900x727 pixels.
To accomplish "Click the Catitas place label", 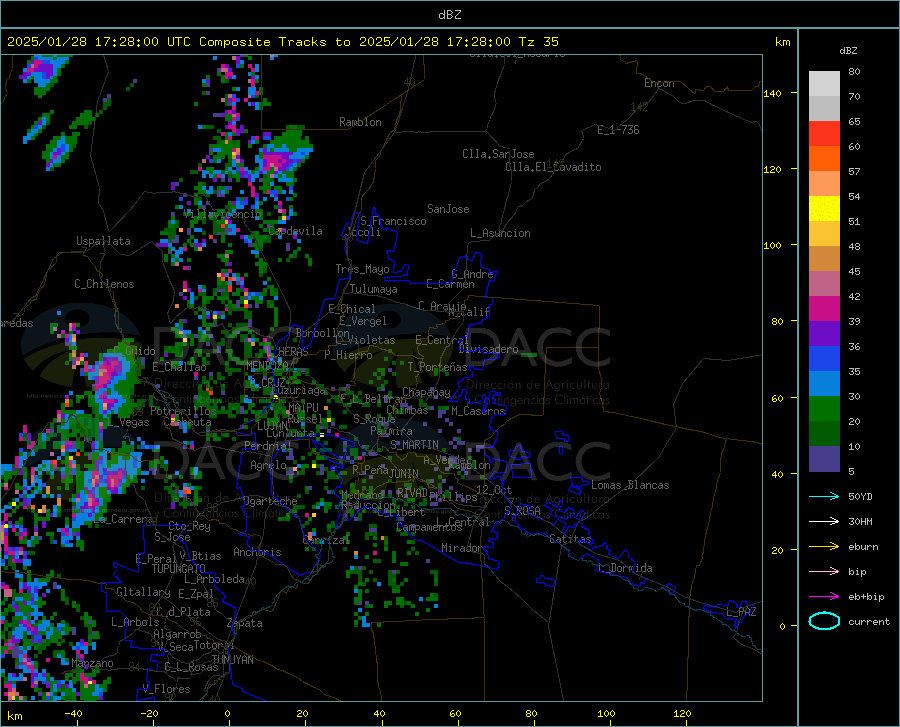I will pyautogui.click(x=570, y=539).
